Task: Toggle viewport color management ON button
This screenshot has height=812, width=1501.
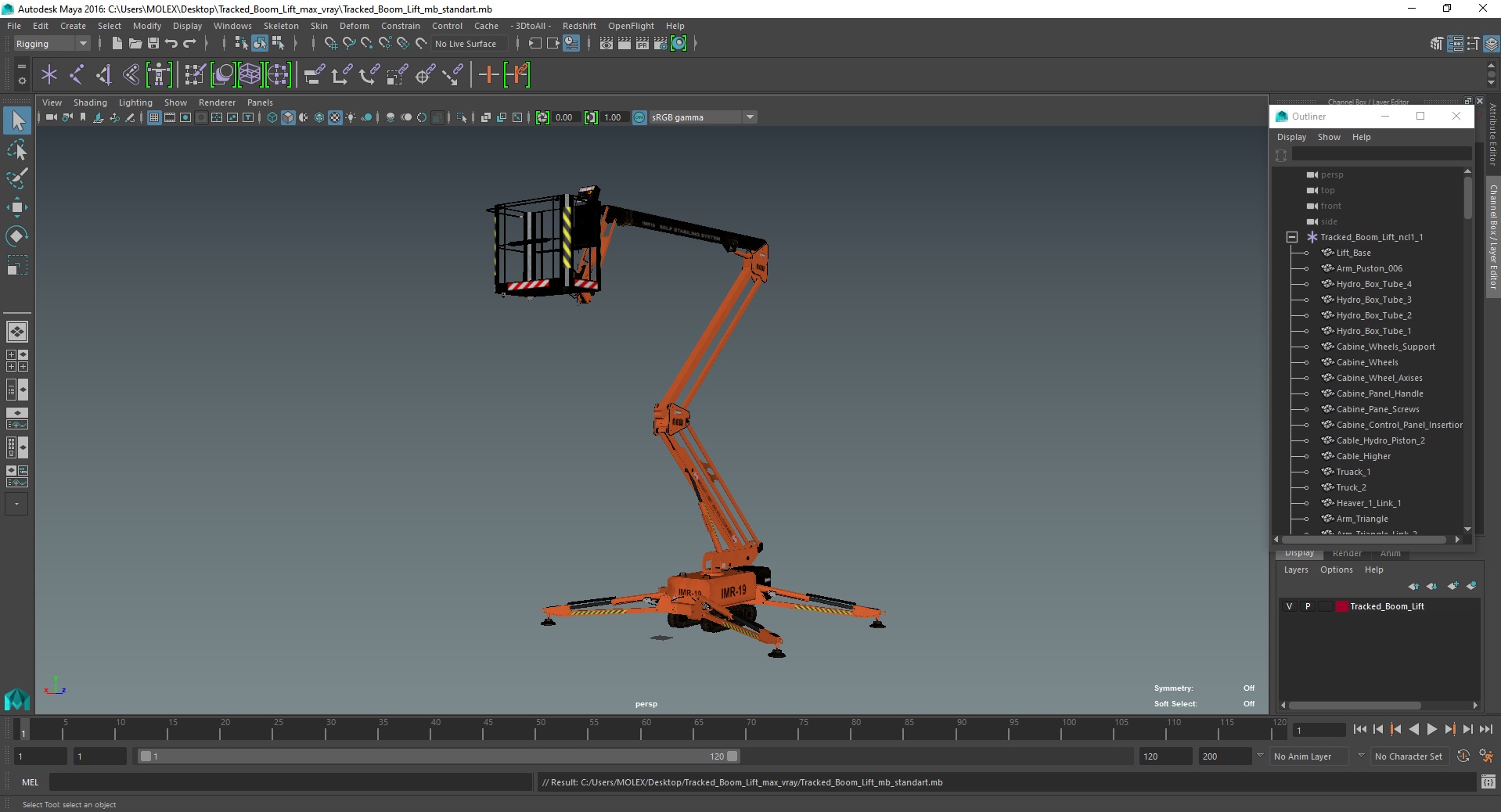Action: pyautogui.click(x=639, y=117)
